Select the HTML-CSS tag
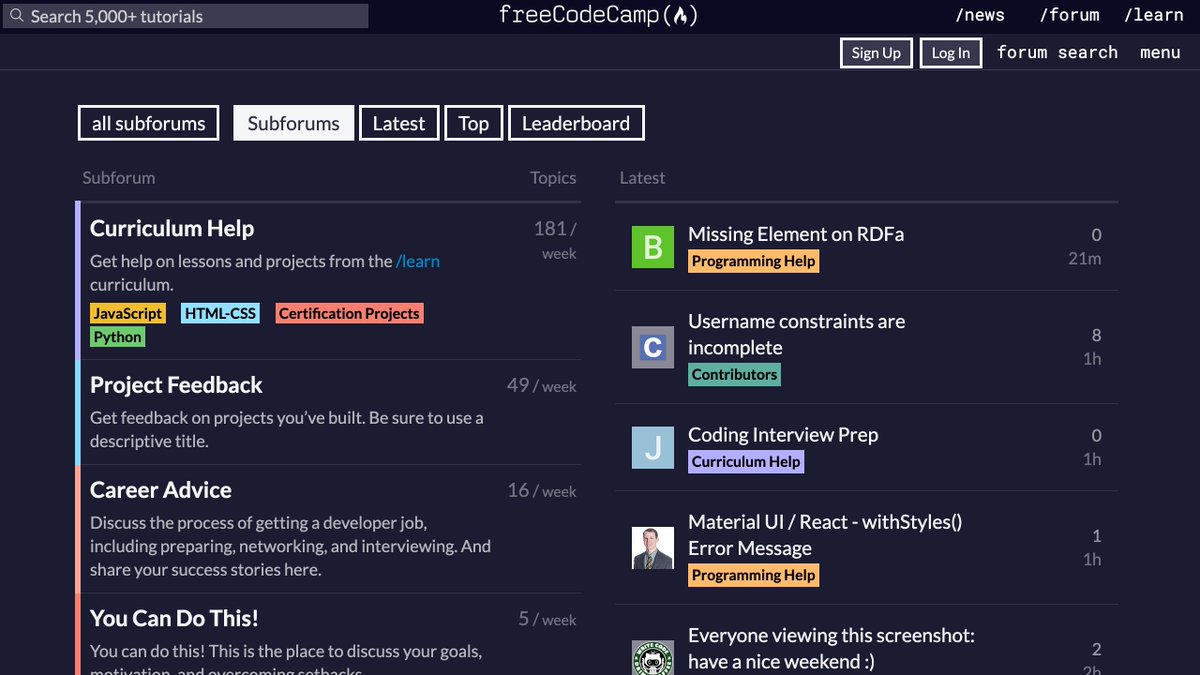This screenshot has width=1200, height=675. (x=220, y=313)
